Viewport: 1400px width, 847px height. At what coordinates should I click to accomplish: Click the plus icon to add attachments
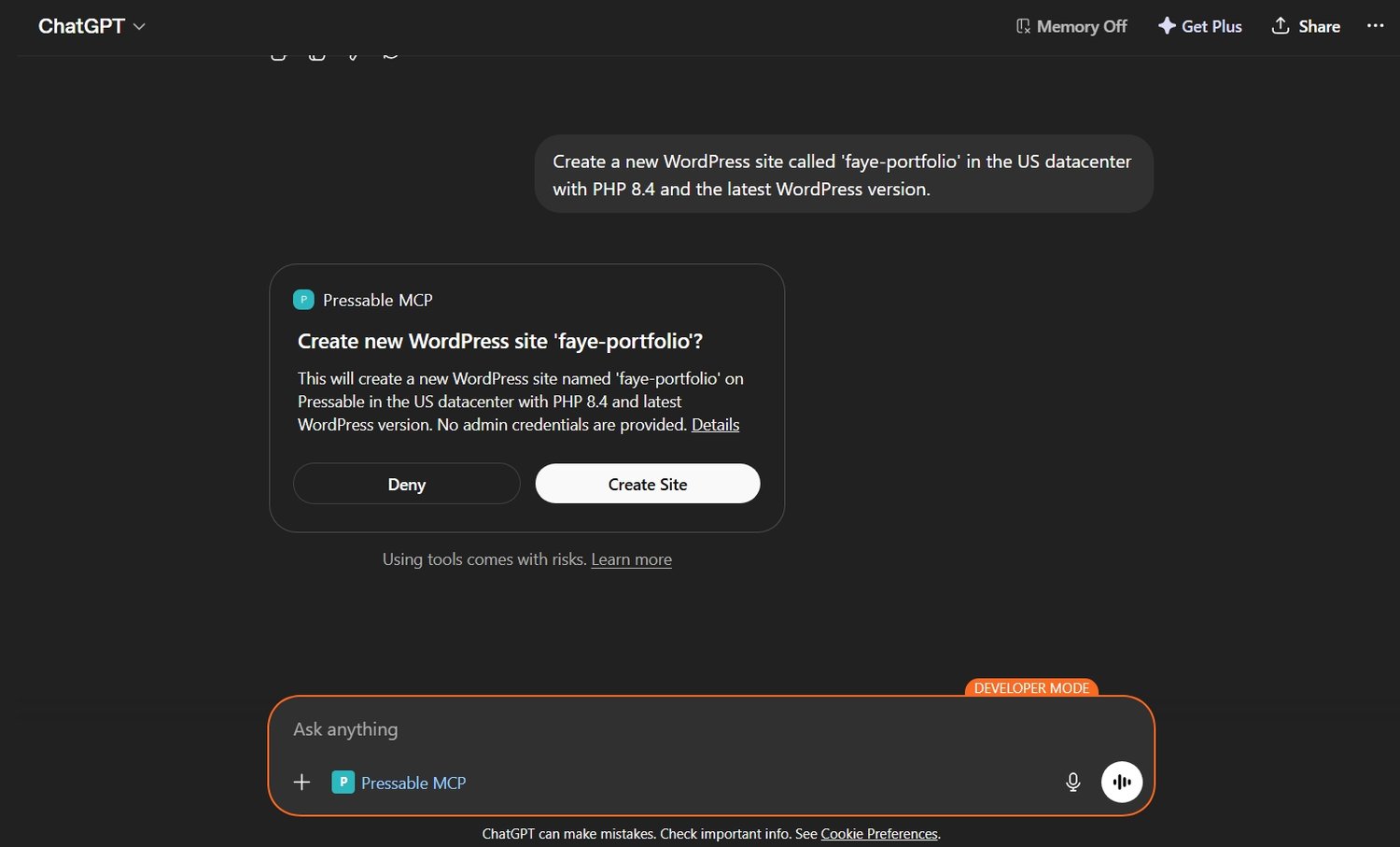point(301,783)
